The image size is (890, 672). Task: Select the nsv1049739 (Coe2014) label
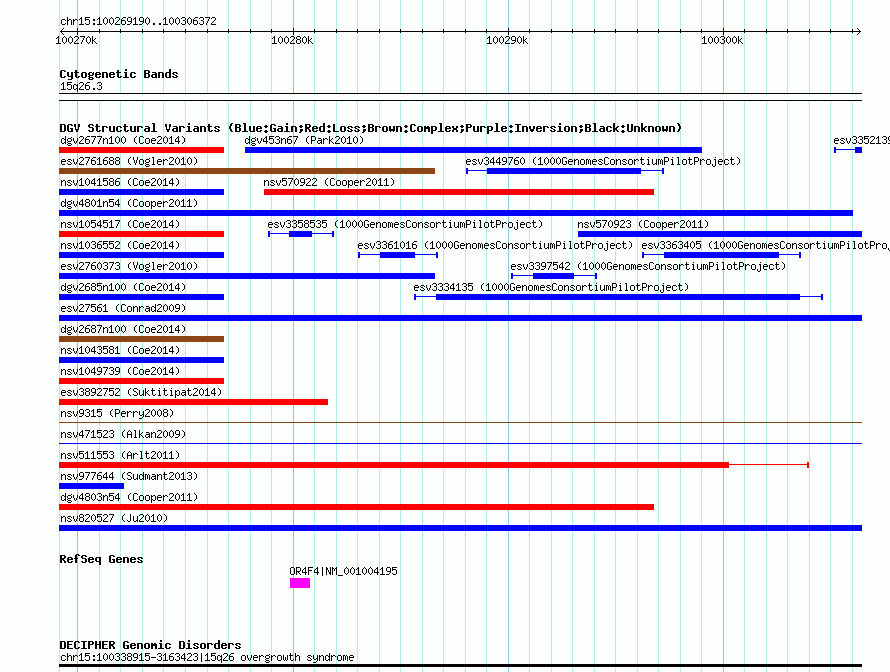(120, 371)
